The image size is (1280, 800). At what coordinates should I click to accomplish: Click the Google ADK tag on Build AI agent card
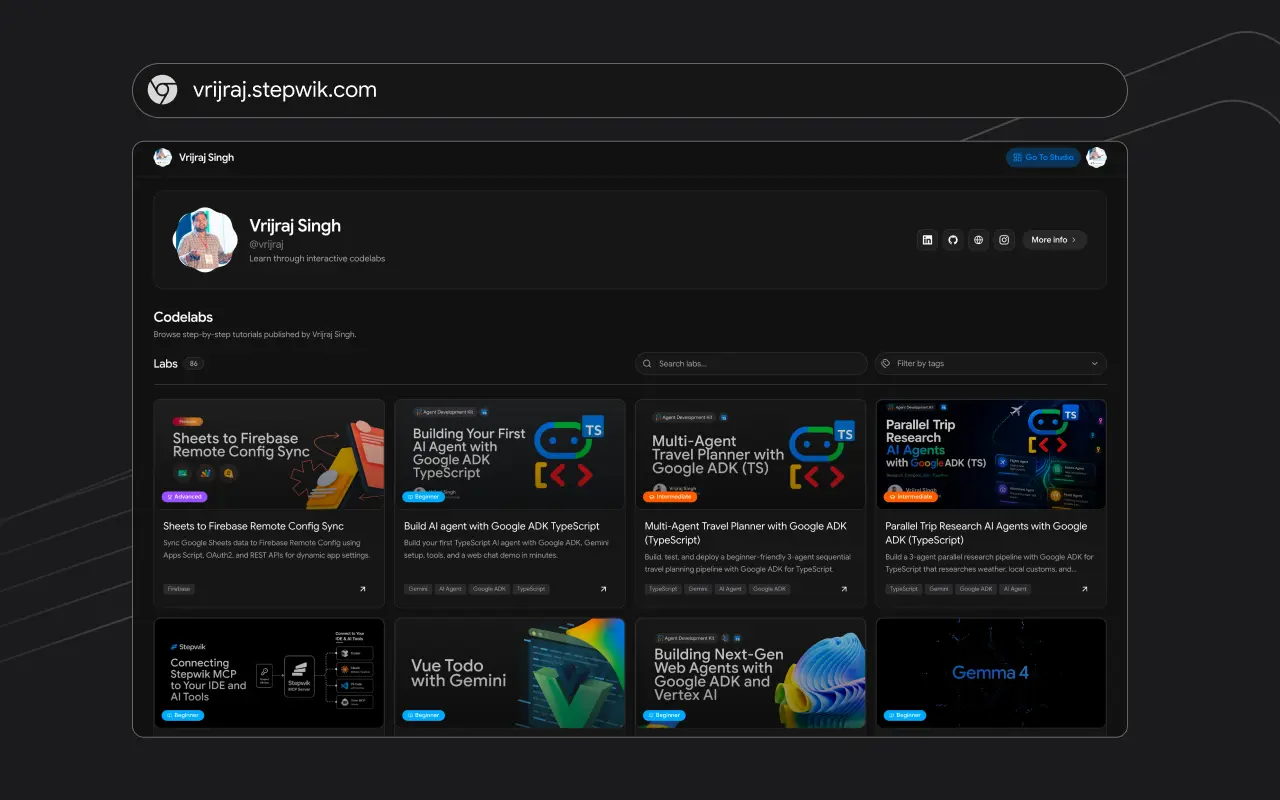490,589
